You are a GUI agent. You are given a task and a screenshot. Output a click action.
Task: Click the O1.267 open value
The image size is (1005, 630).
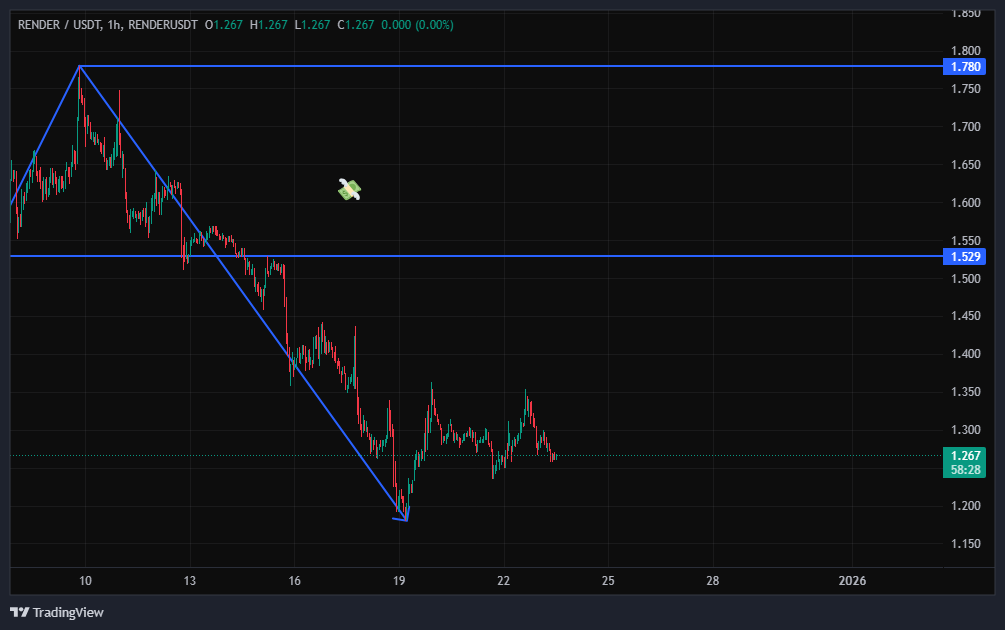tap(224, 25)
